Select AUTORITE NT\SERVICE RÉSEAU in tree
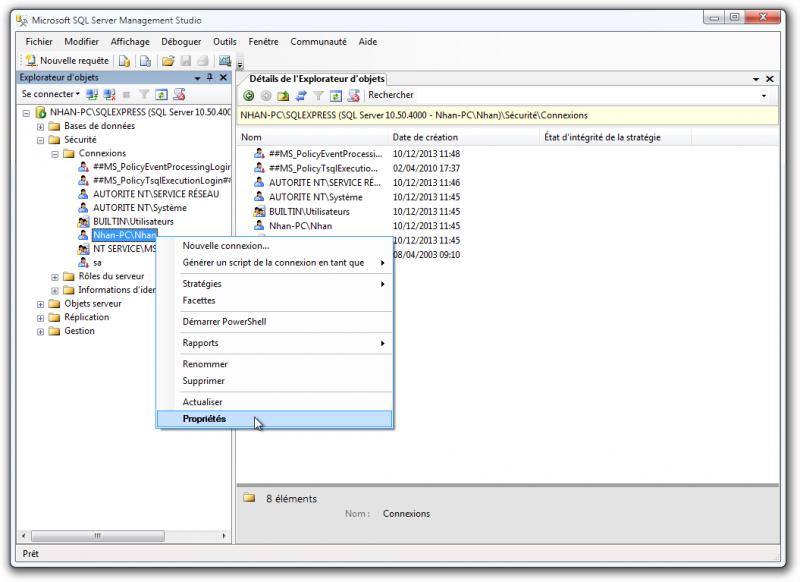800x582 pixels. [x=156, y=194]
